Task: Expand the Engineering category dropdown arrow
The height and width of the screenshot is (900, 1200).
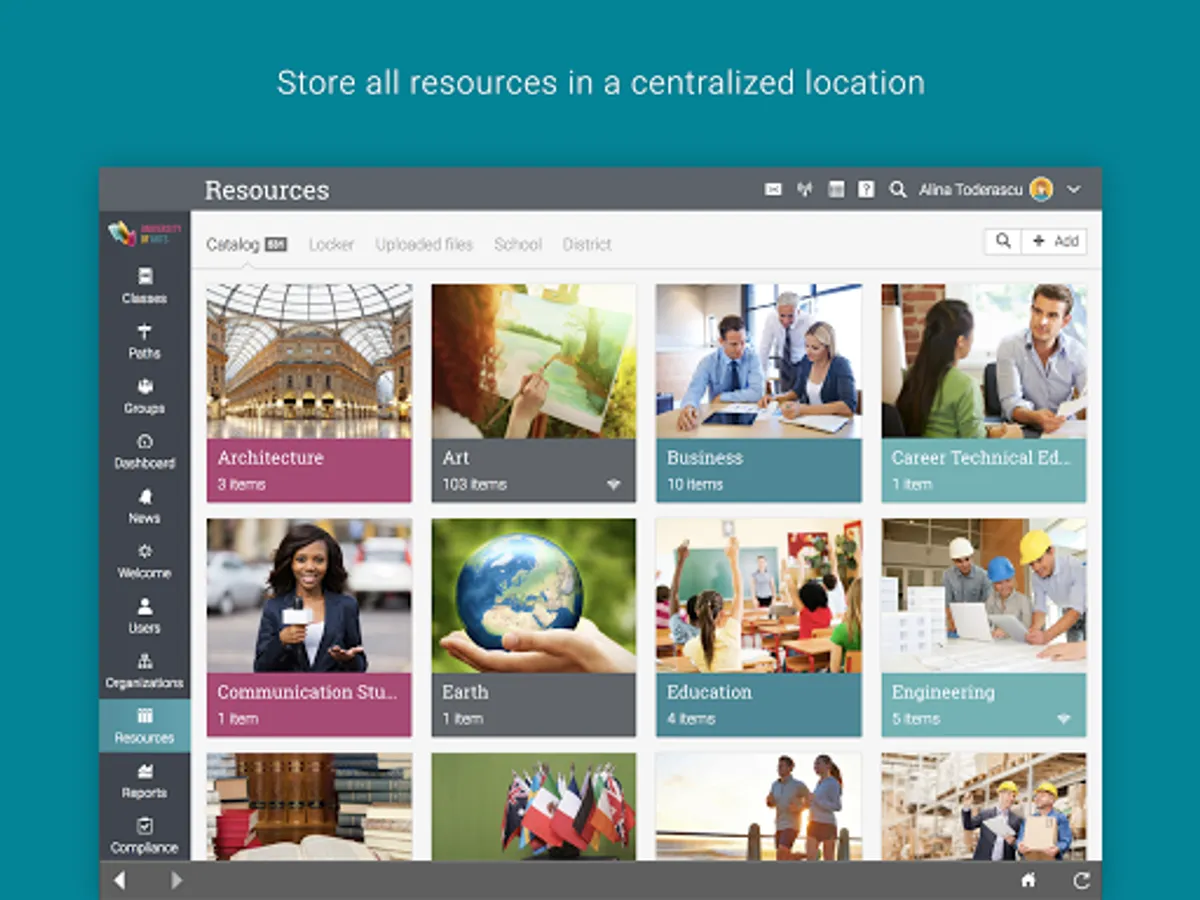Action: [1063, 719]
